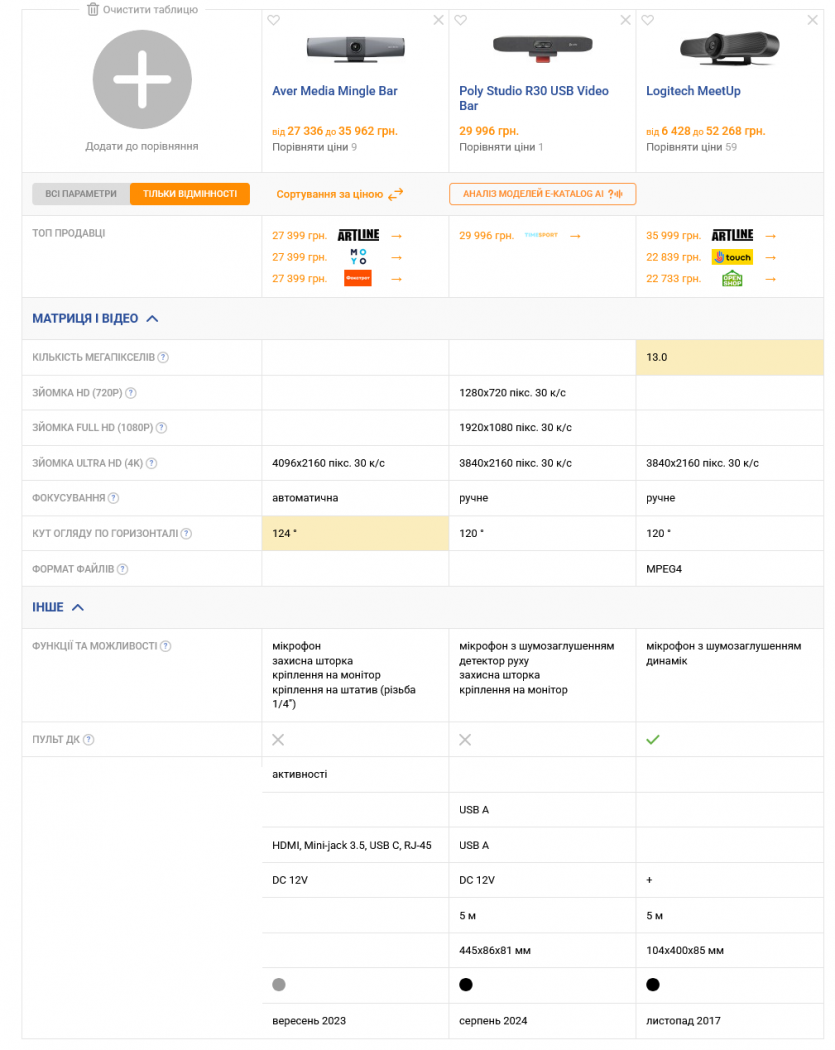Screen dimensions: 835x1050
Task: Remove Logitech MeetUp from comparison
Action: [x=812, y=20]
